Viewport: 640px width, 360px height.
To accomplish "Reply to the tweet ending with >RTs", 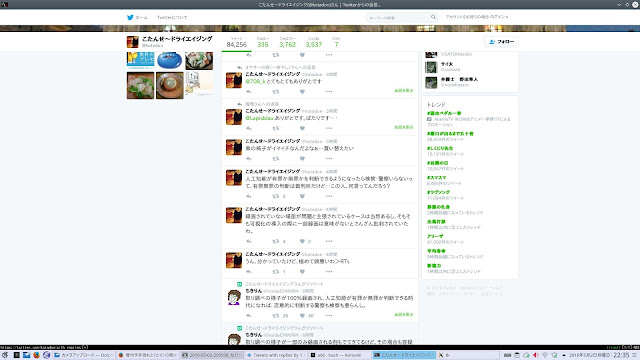I will coord(249,271).
